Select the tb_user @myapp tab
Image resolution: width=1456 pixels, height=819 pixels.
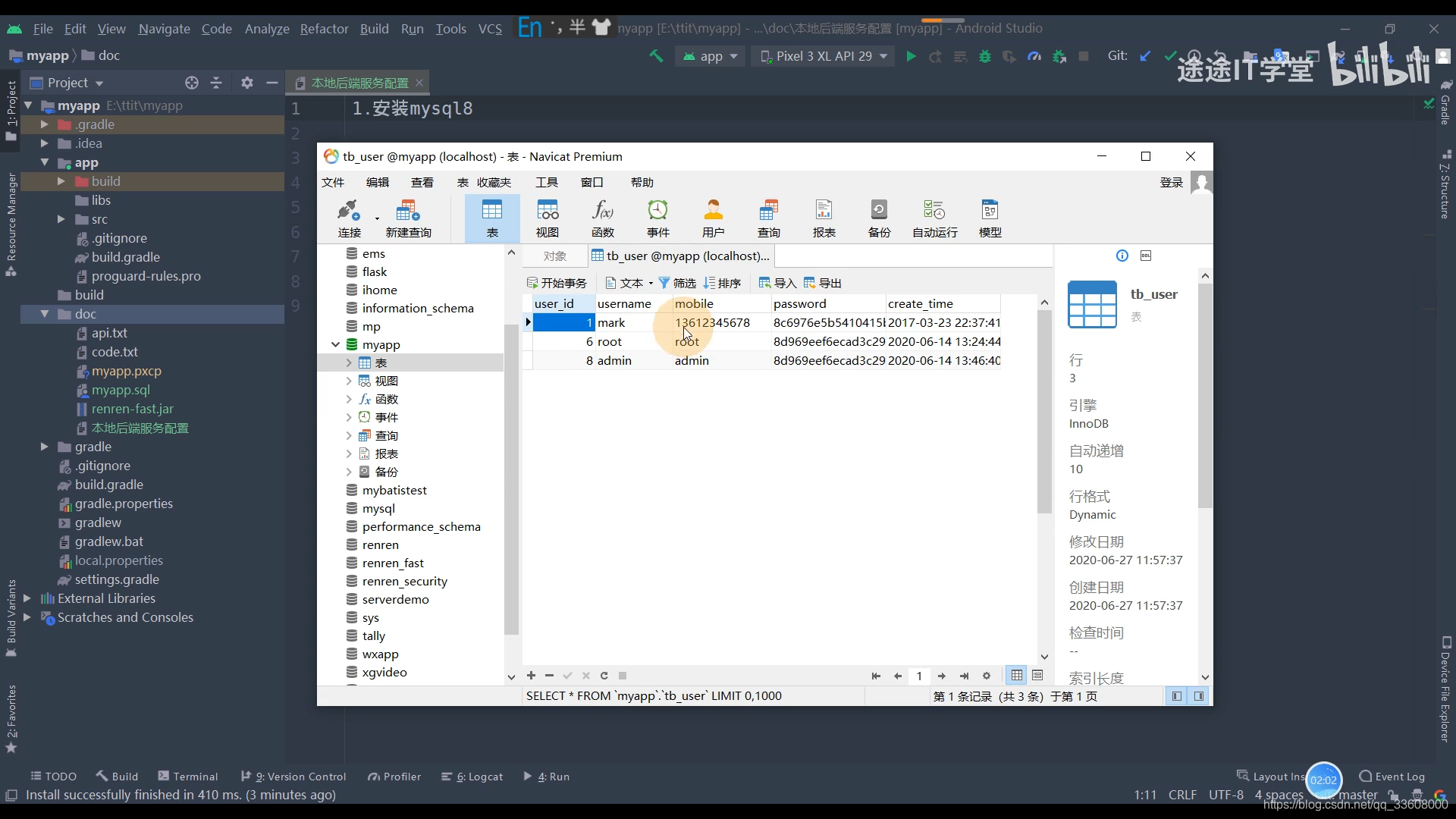click(x=680, y=256)
